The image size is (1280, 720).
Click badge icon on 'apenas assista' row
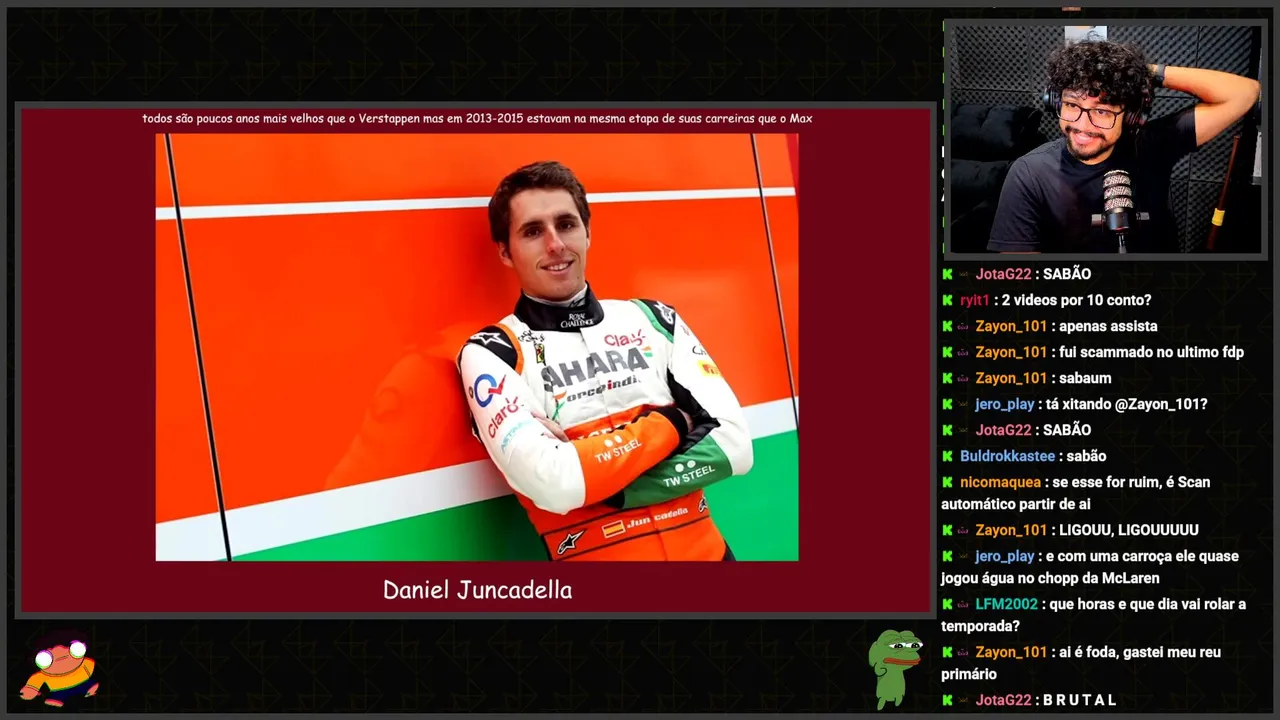click(x=964, y=326)
